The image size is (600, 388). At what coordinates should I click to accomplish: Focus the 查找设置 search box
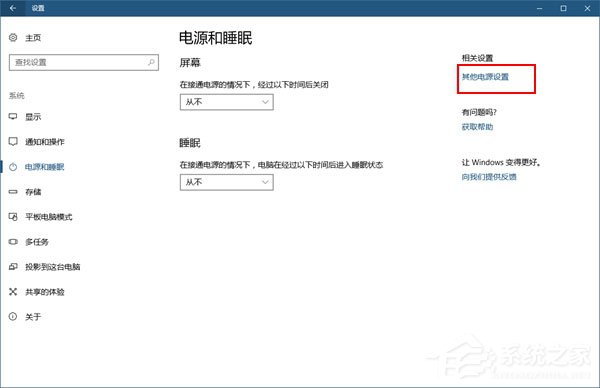[84, 62]
